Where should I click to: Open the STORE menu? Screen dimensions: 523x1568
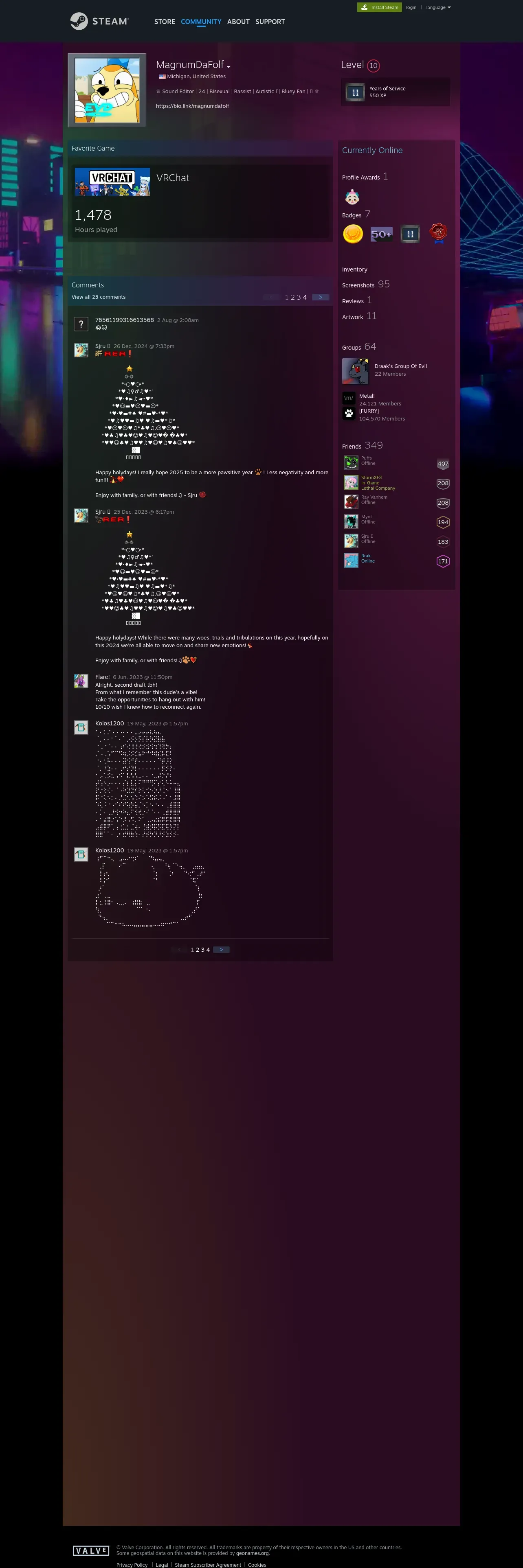(165, 22)
